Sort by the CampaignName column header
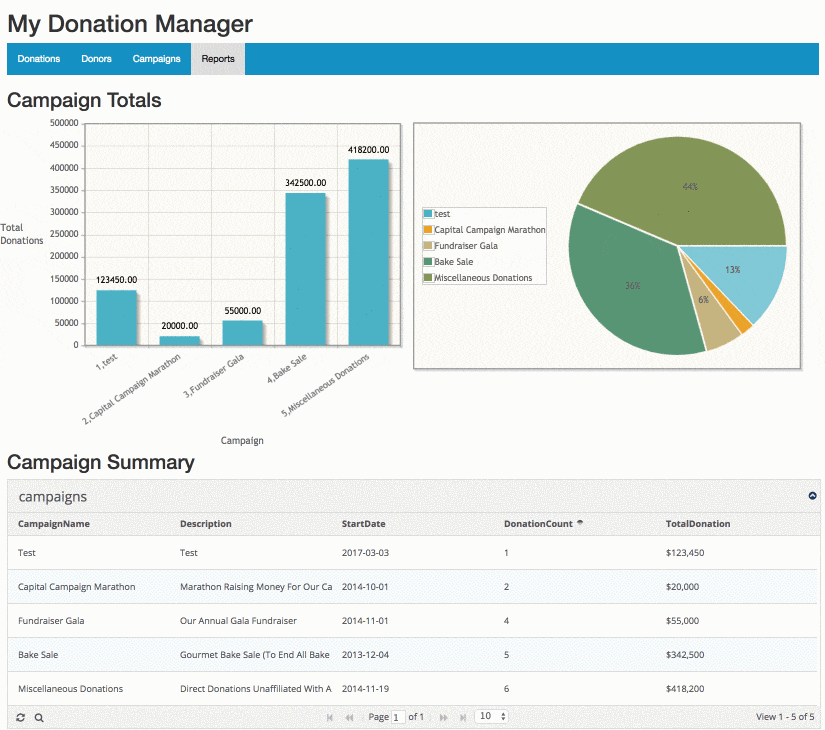The image size is (825, 730). click(x=54, y=524)
